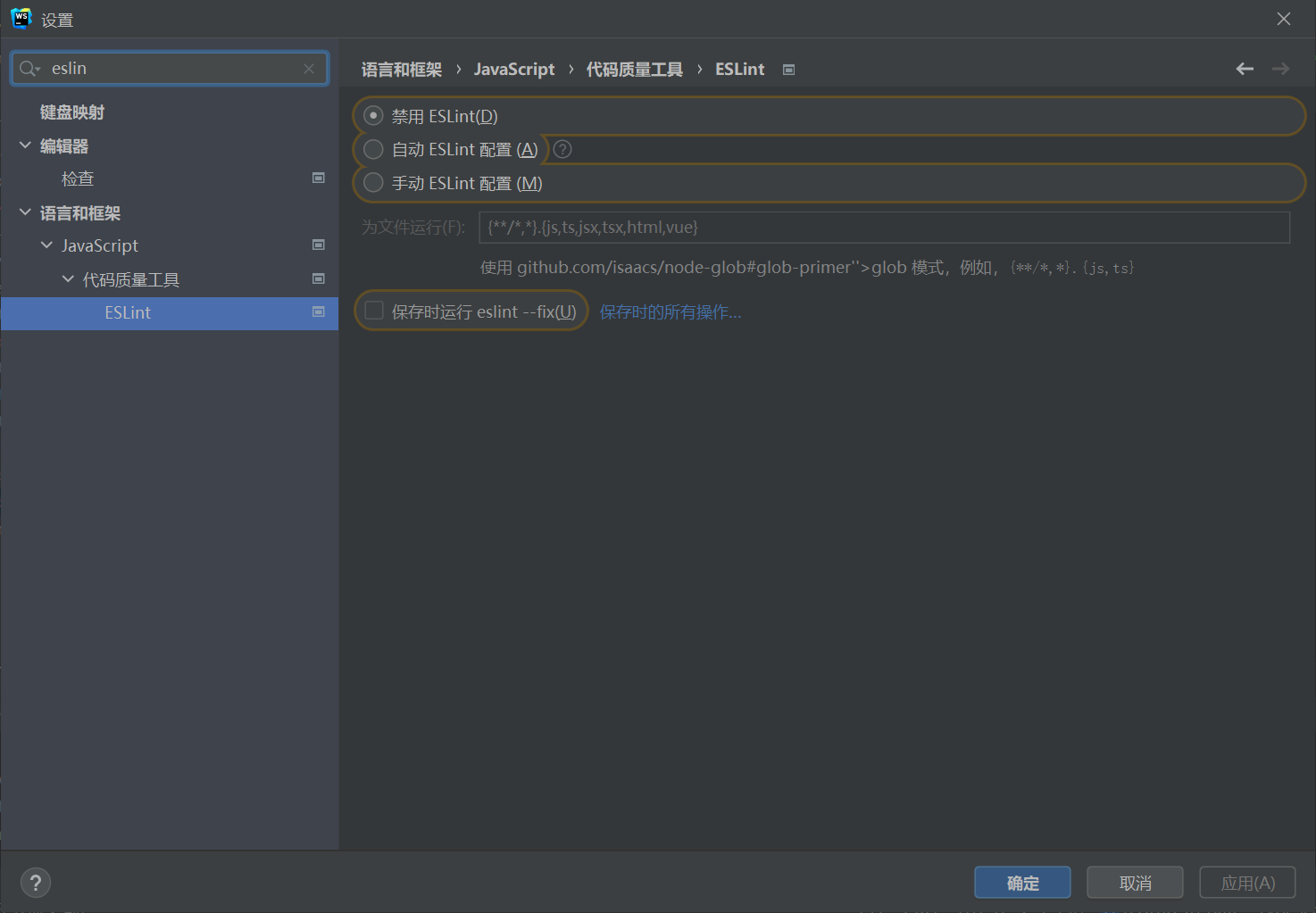Open the 保存时的所有操作... link
The image size is (1316, 913).
tap(670, 311)
